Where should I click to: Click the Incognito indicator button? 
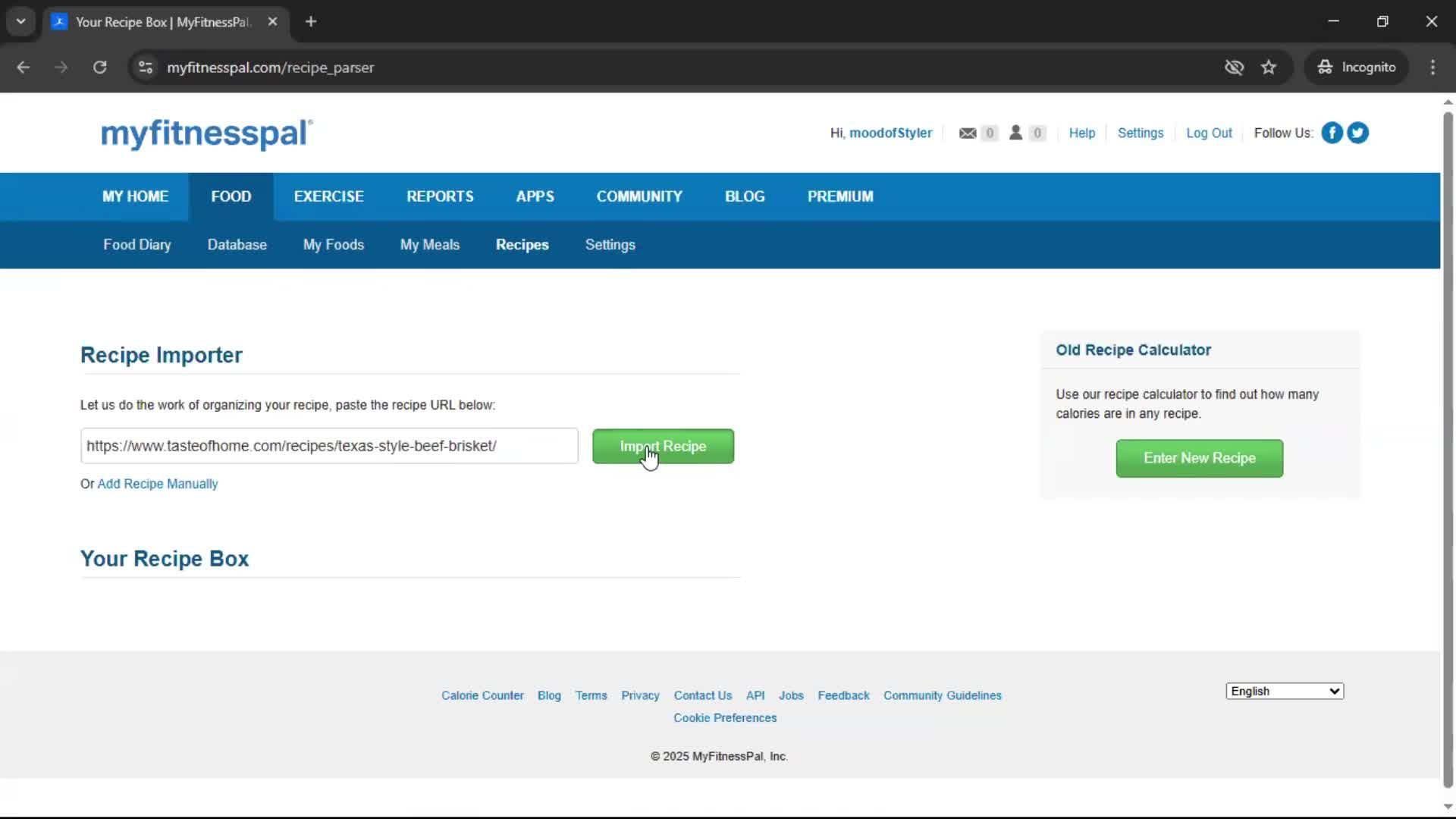pyautogui.click(x=1357, y=67)
